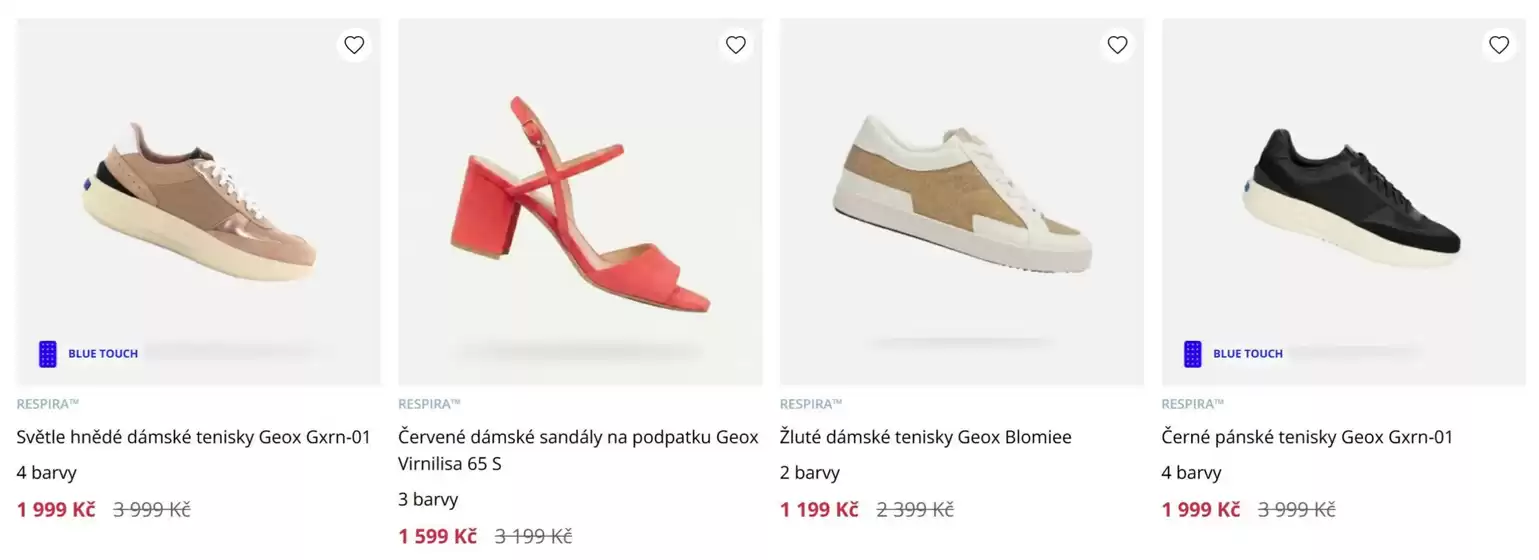
Task: Click heart icon on yellow Blomiee sneakers
Action: pyautogui.click(x=1118, y=45)
